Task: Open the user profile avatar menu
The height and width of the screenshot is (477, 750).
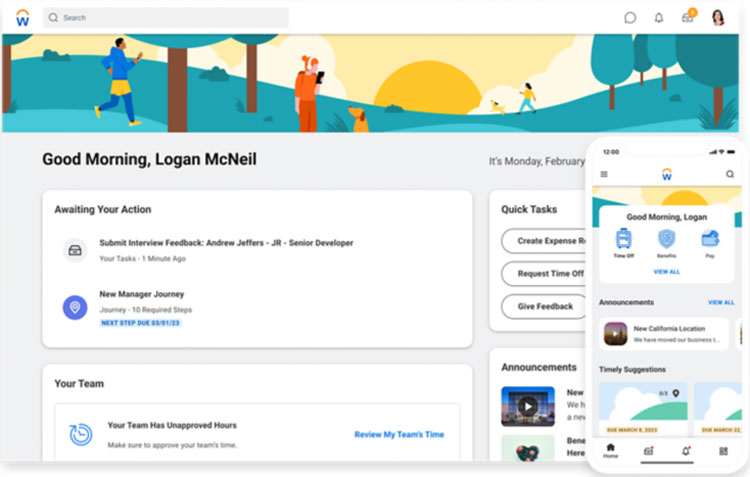Action: click(718, 17)
